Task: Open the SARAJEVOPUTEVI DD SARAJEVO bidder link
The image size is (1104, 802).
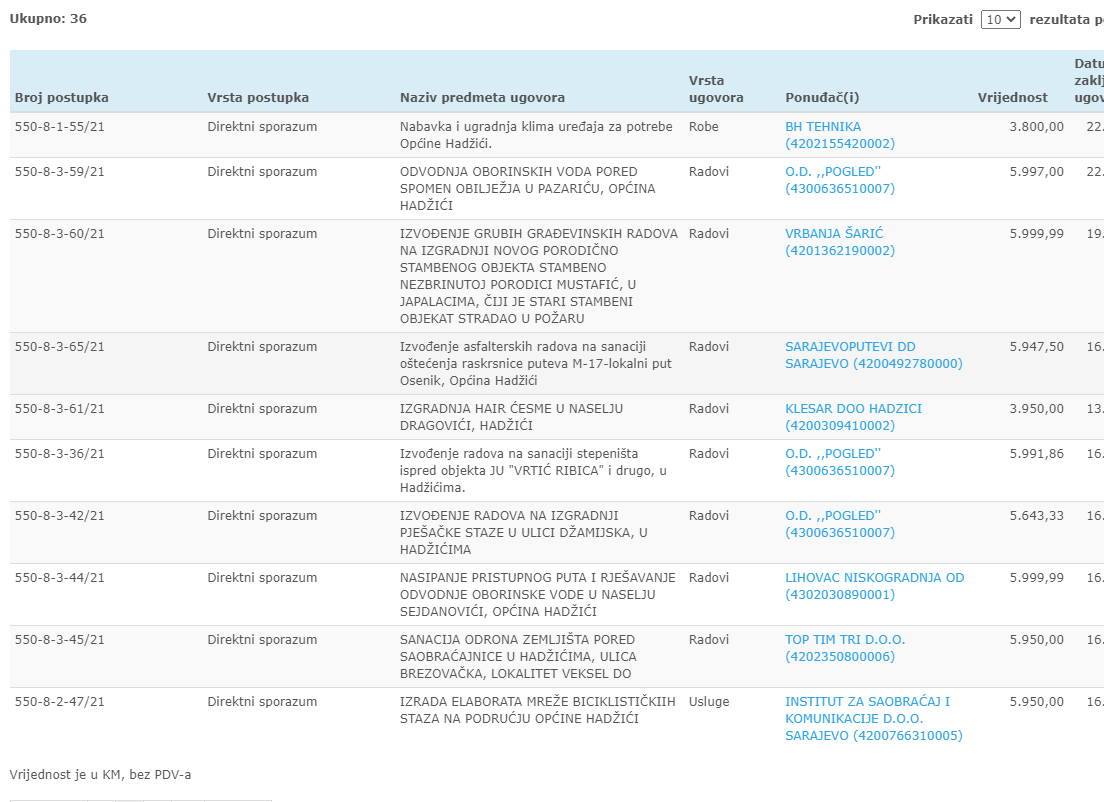Action: coord(874,355)
